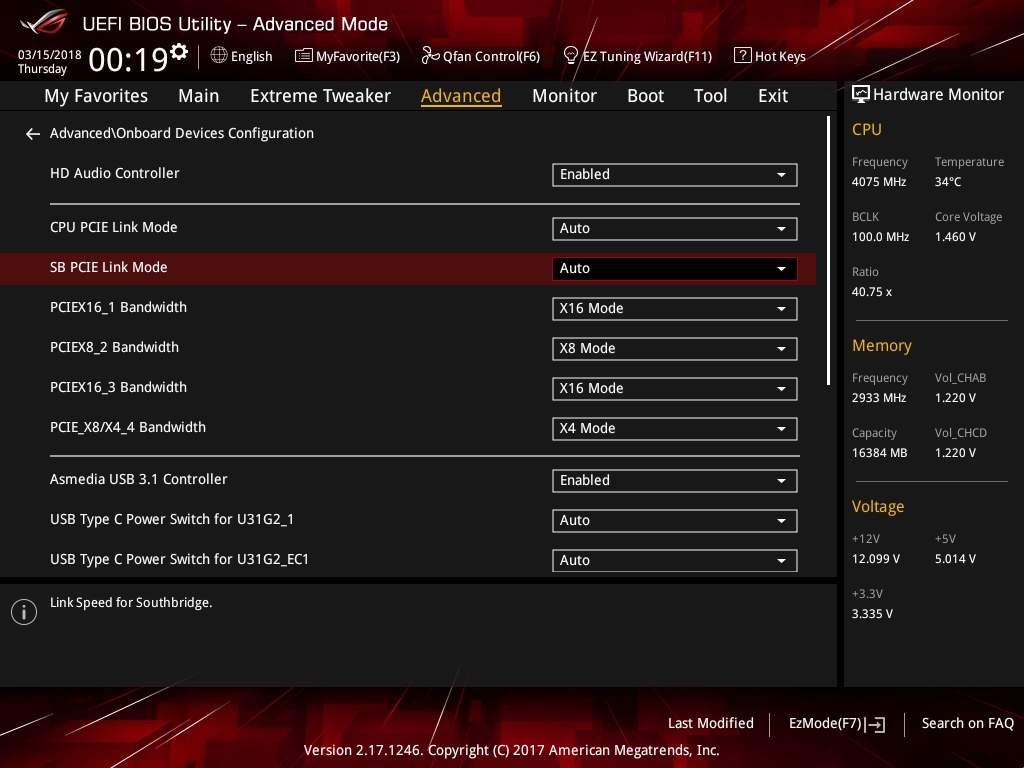
Task: Click the back arrow beside the breadcrumb
Action: tap(33, 134)
